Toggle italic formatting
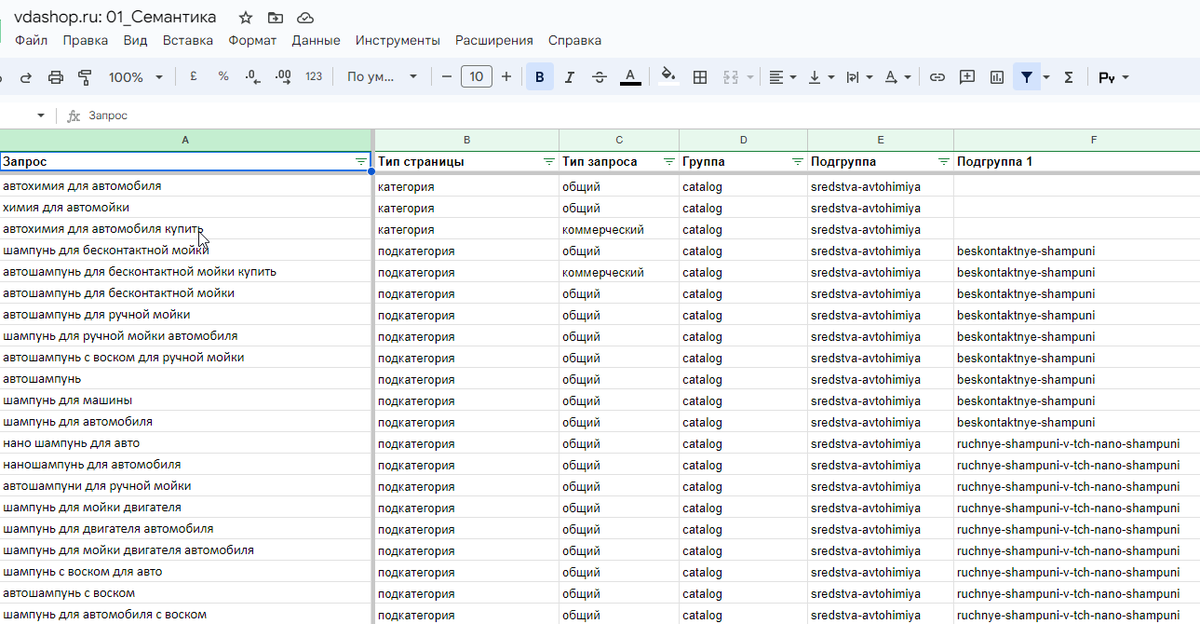Screen dimensions: 1200x624 click(x=570, y=77)
